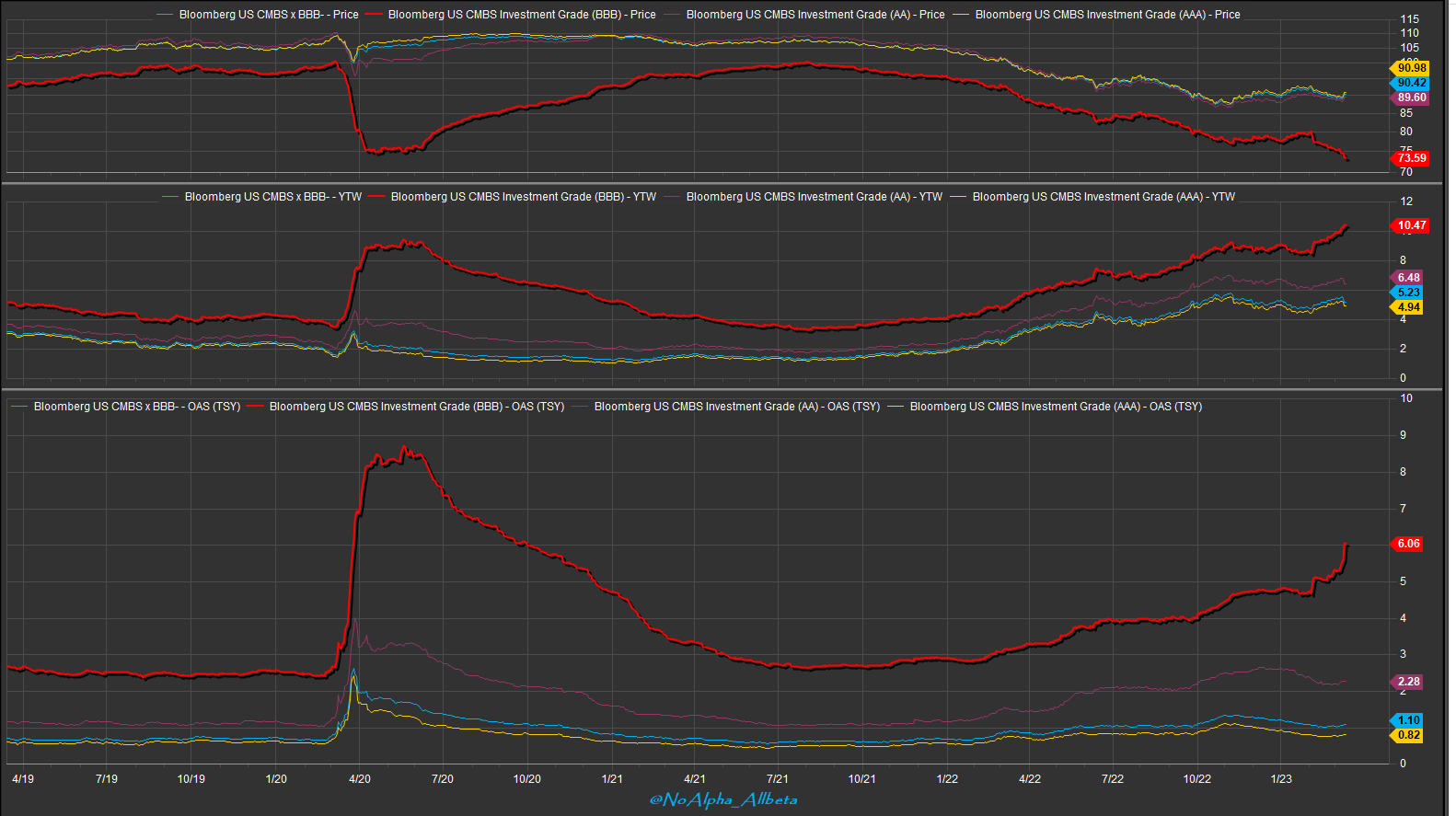The width and height of the screenshot is (1456, 816).
Task: Click the 115 price axis label
Action: pos(1410,19)
